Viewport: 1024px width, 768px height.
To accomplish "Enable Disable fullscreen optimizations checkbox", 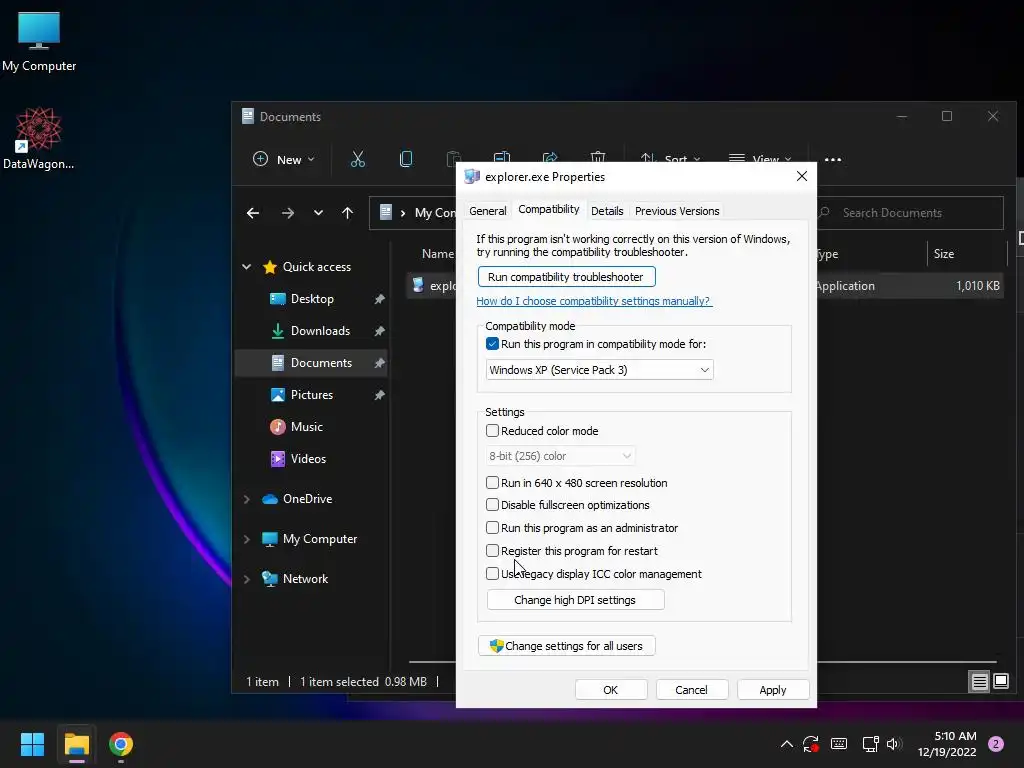I will point(492,505).
